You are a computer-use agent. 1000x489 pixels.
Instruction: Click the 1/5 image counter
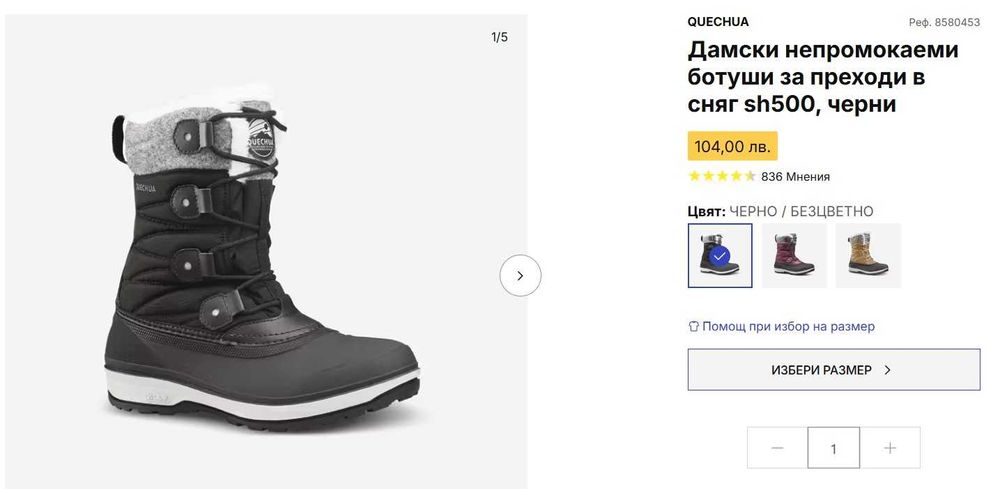pos(499,37)
